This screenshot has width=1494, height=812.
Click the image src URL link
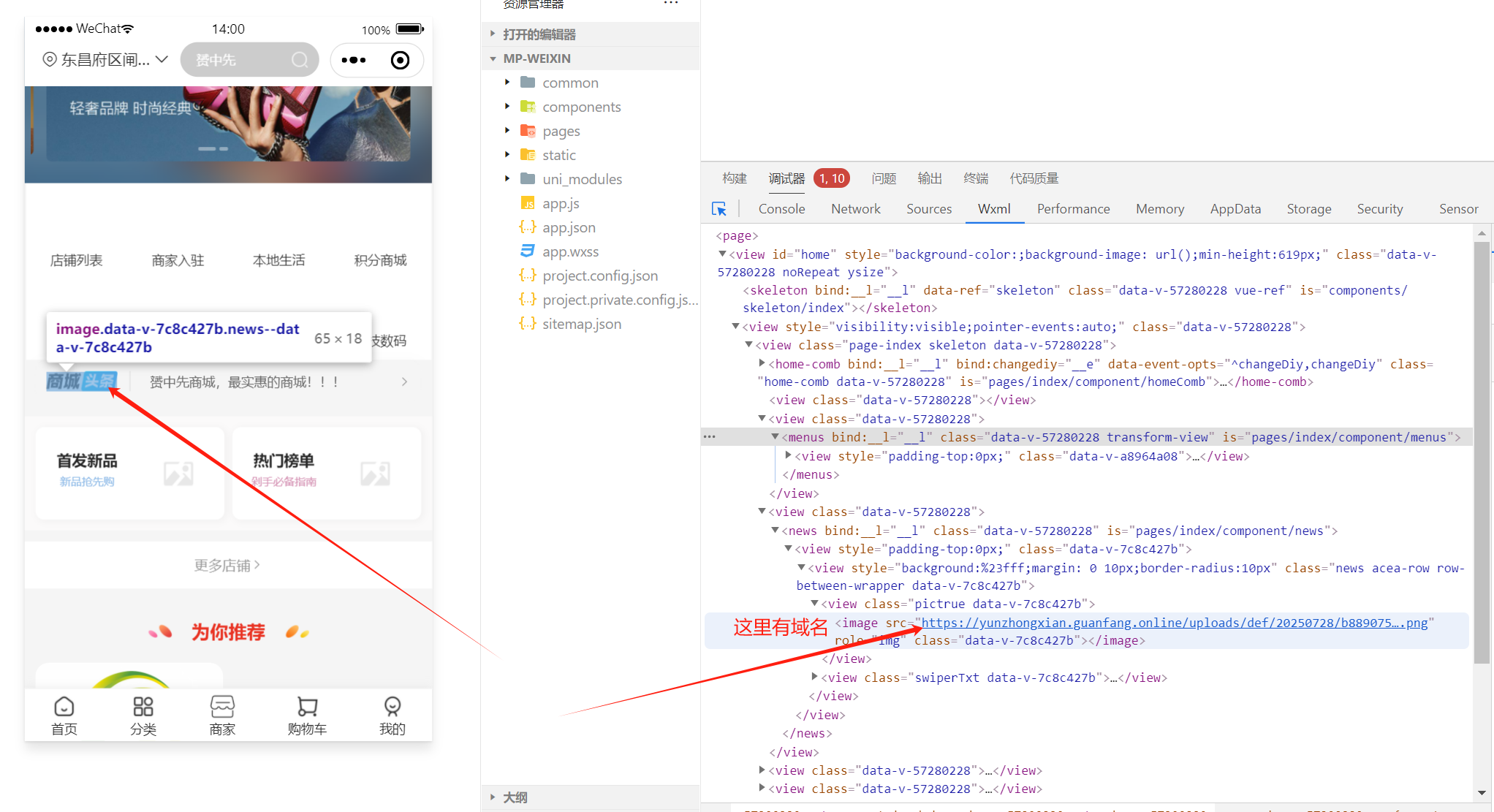coord(1175,623)
